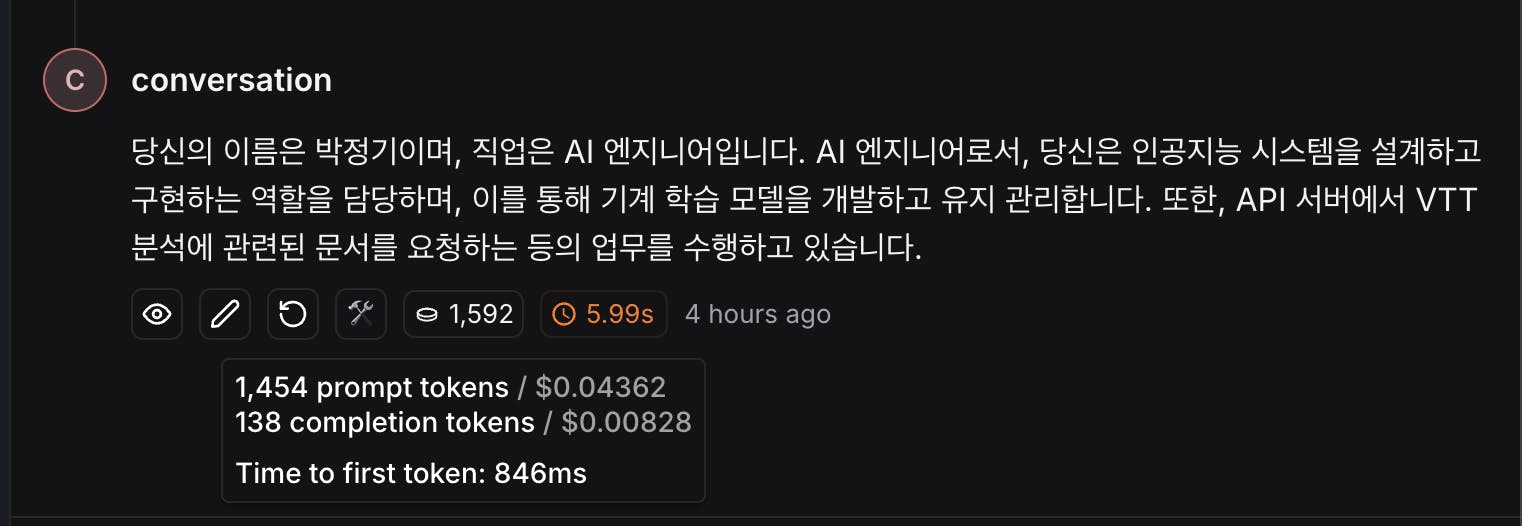The height and width of the screenshot is (526, 1522).
Task: Select the "conversation" heading
Action: (x=231, y=80)
